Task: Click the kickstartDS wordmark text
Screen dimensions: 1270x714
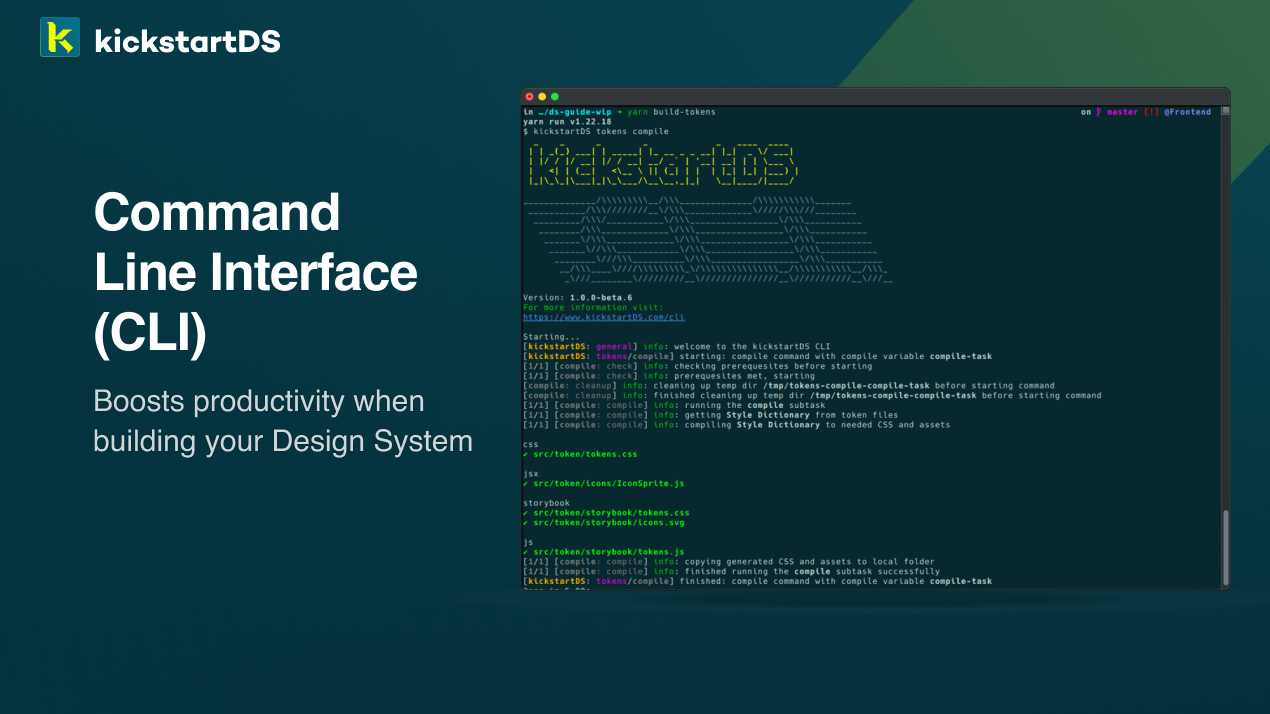Action: 187,41
